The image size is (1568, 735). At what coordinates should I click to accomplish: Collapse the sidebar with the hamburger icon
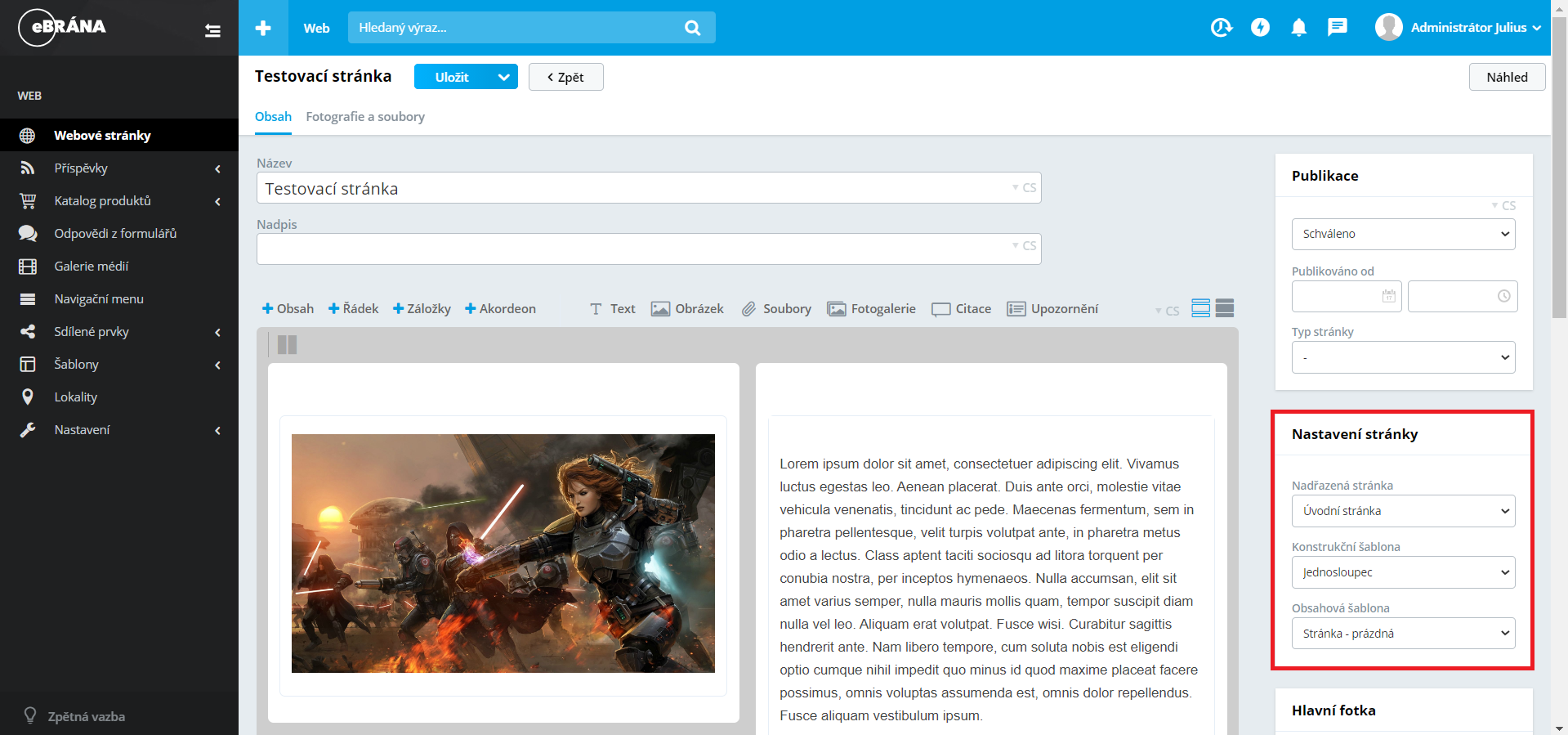pos(212,31)
